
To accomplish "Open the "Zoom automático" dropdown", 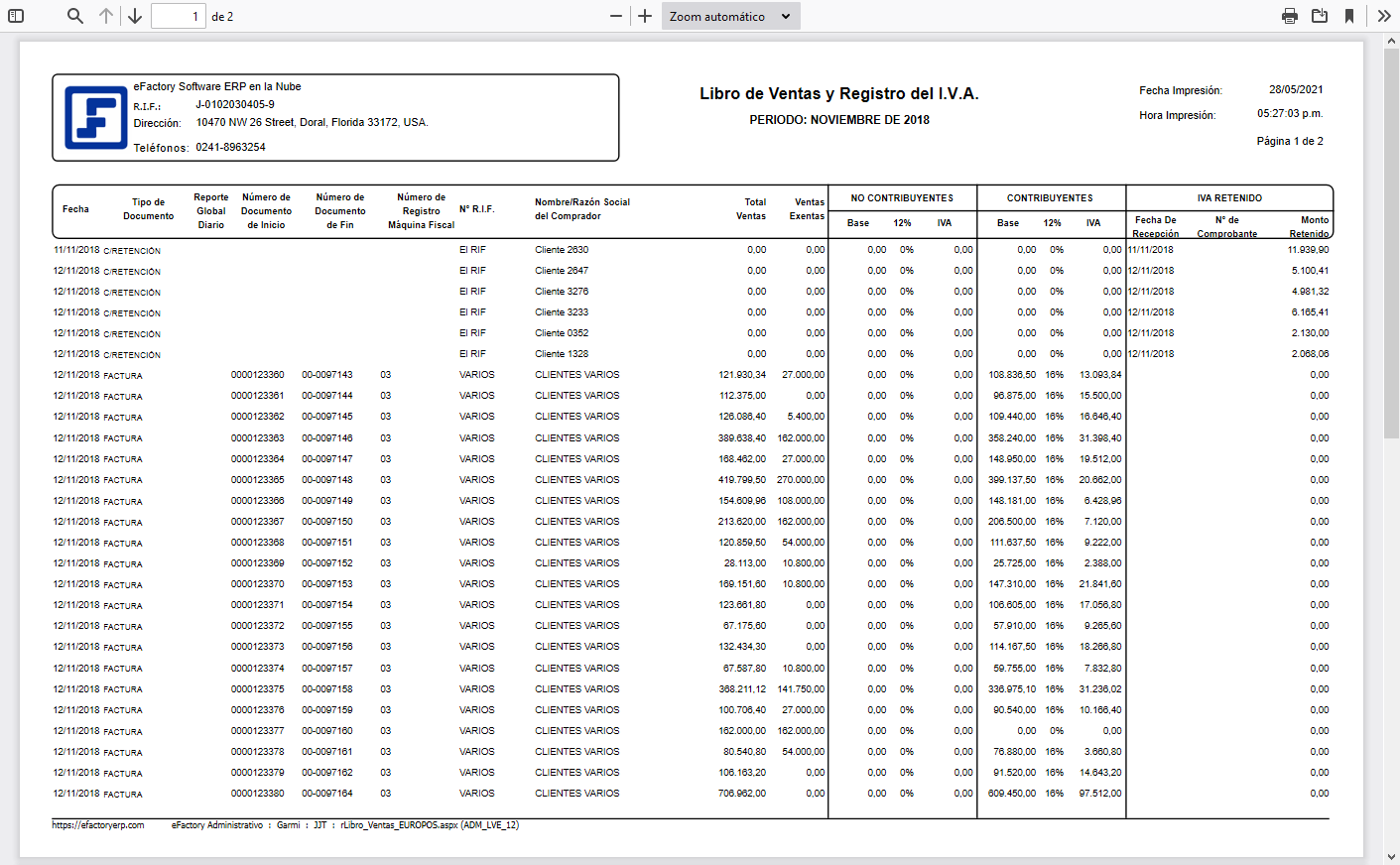I will click(730, 15).
